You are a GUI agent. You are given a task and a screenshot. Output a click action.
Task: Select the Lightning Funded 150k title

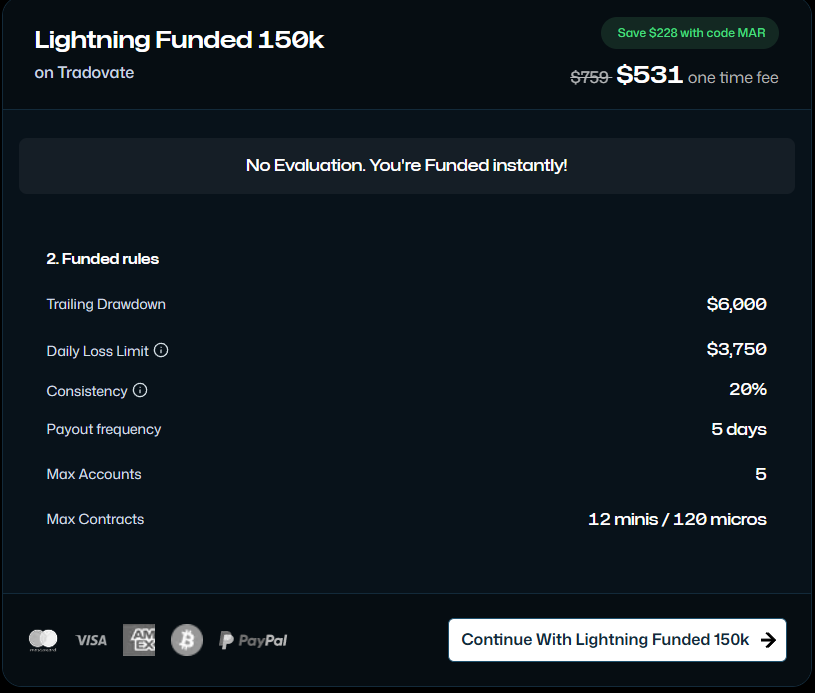click(x=179, y=40)
